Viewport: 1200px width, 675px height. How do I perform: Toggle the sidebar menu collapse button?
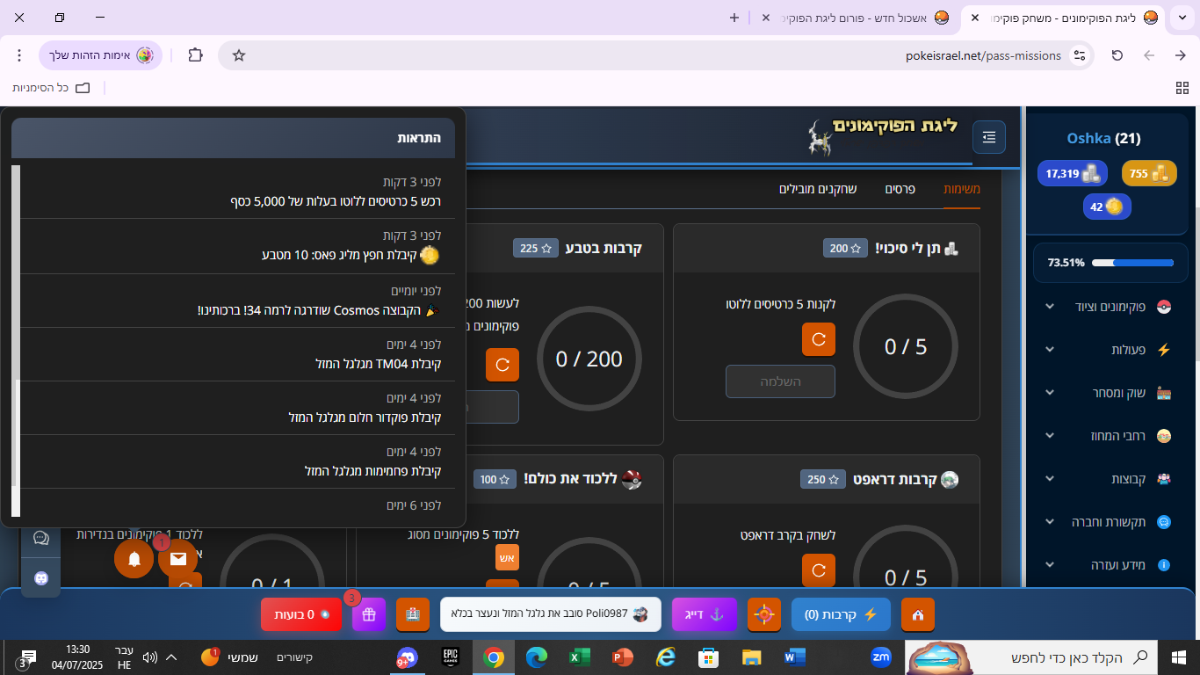[988, 137]
